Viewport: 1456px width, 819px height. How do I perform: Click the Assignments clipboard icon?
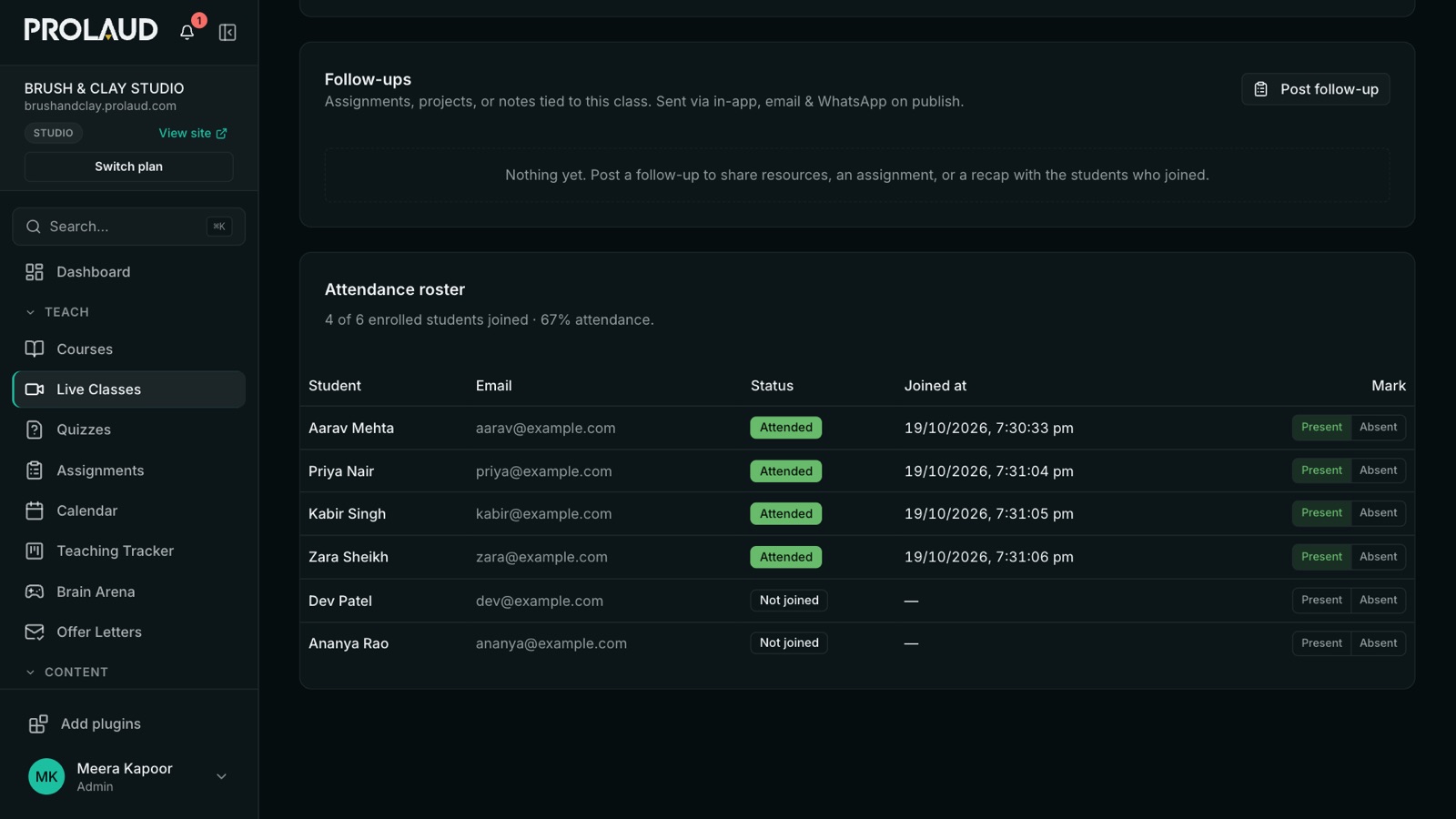coord(35,470)
